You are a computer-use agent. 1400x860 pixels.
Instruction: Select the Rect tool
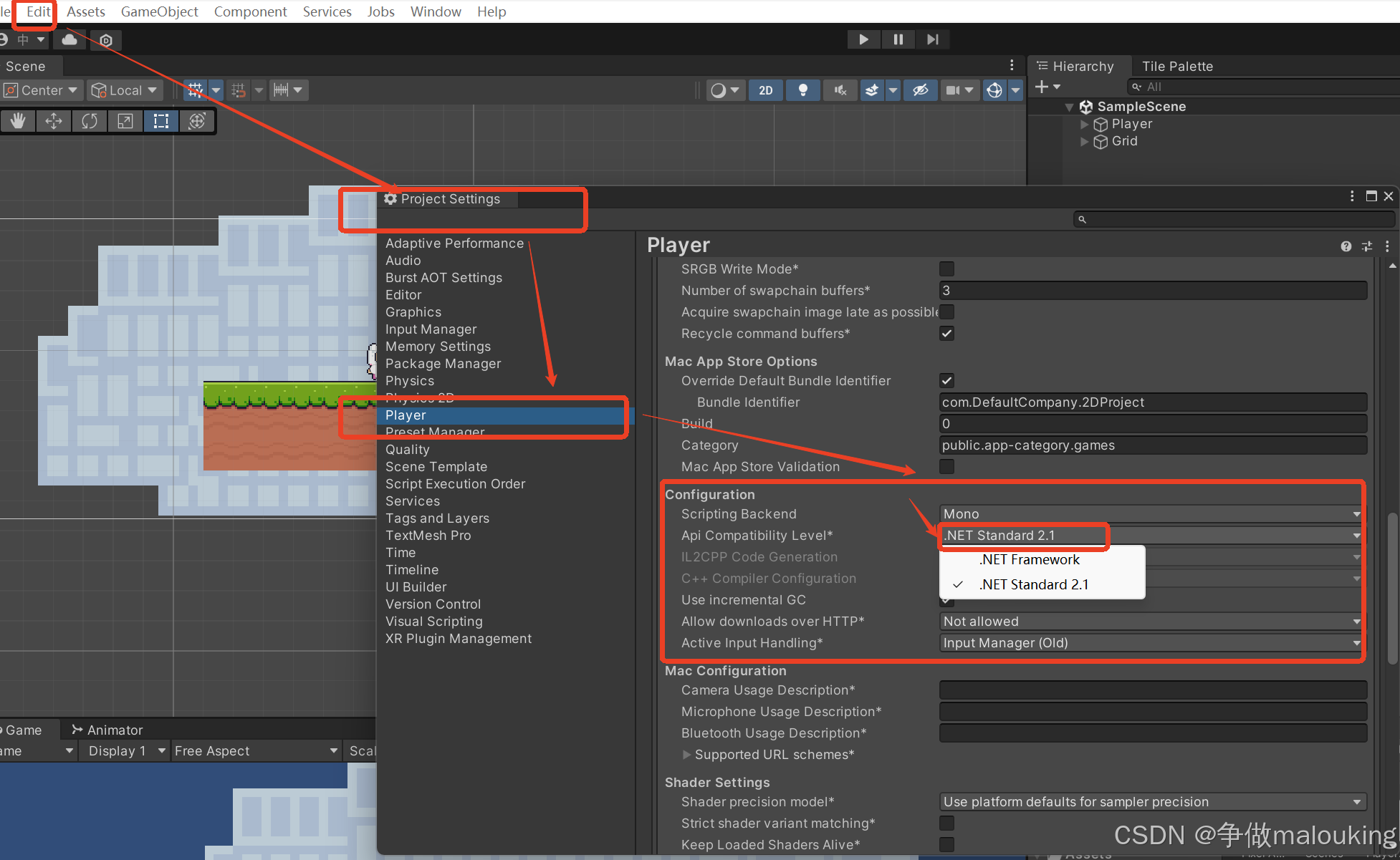(x=161, y=121)
